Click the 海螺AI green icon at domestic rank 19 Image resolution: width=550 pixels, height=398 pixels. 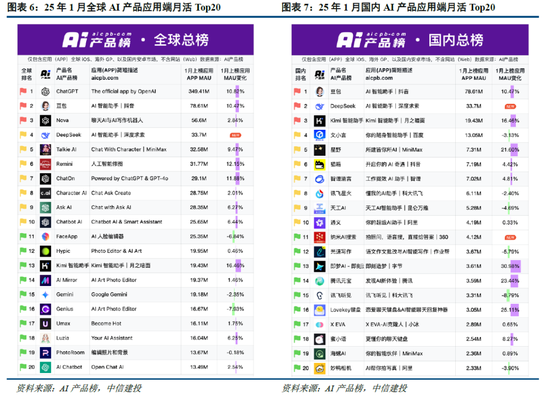point(320,354)
